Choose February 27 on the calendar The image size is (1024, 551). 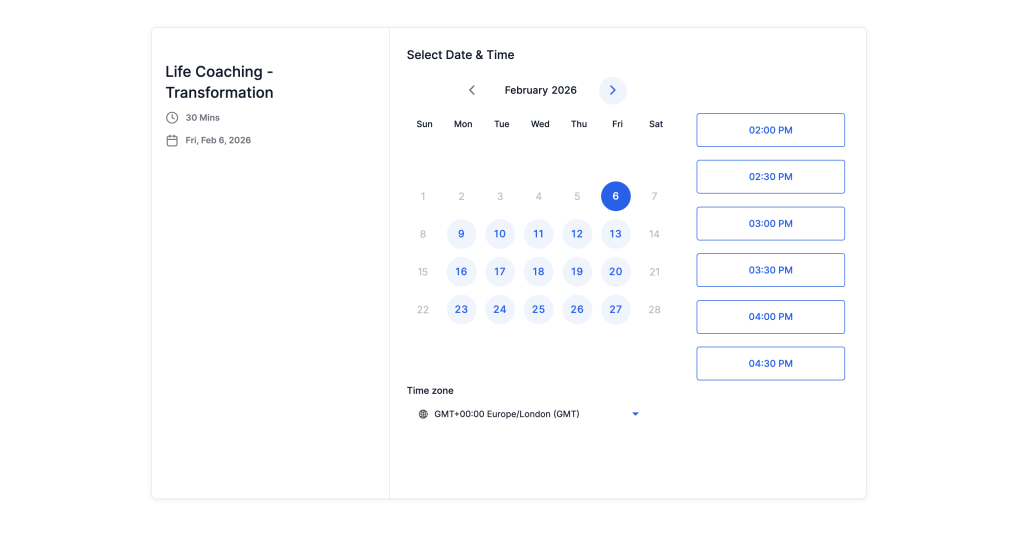[x=616, y=310]
